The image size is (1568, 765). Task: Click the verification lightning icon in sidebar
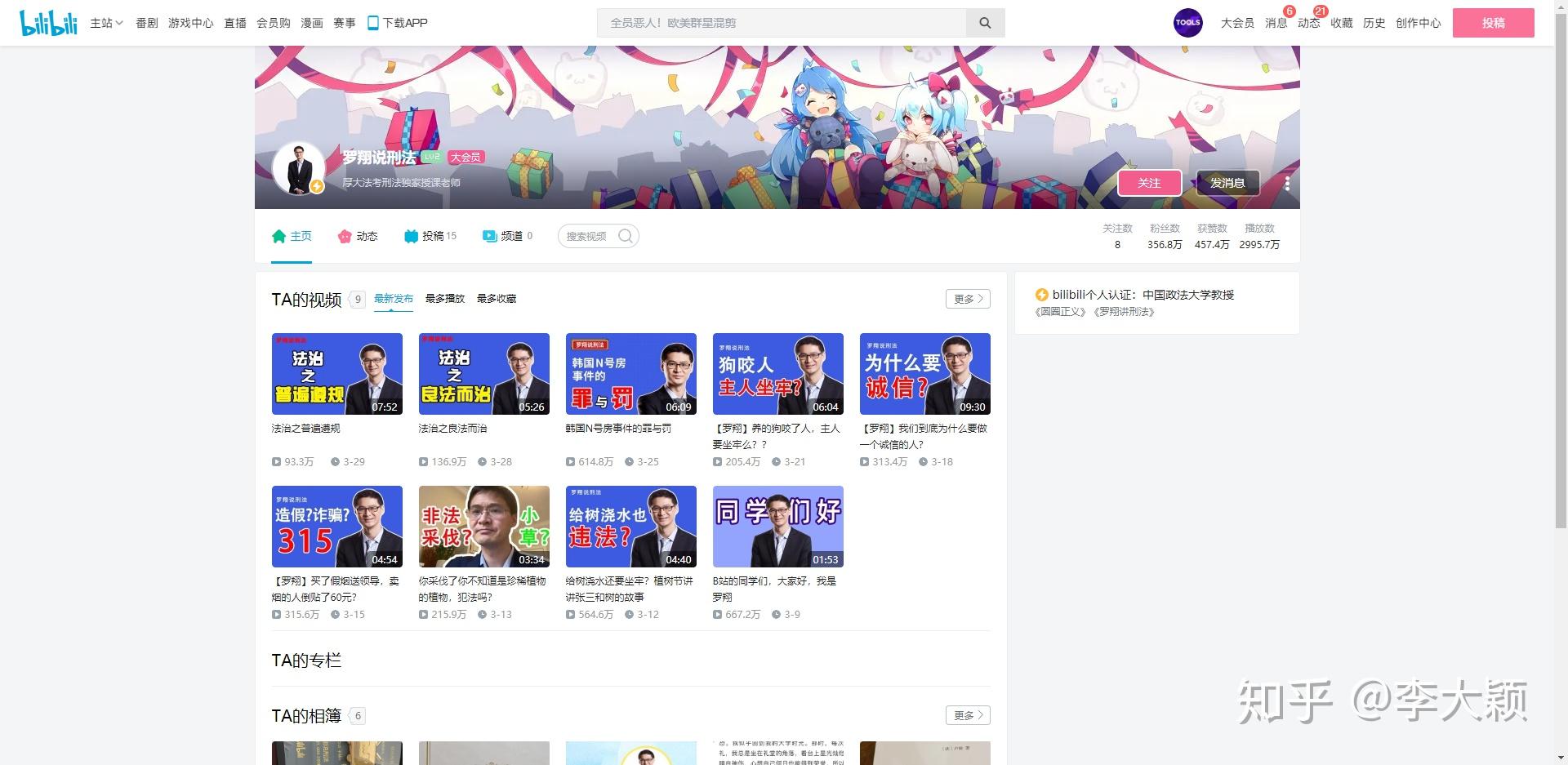coord(1041,295)
